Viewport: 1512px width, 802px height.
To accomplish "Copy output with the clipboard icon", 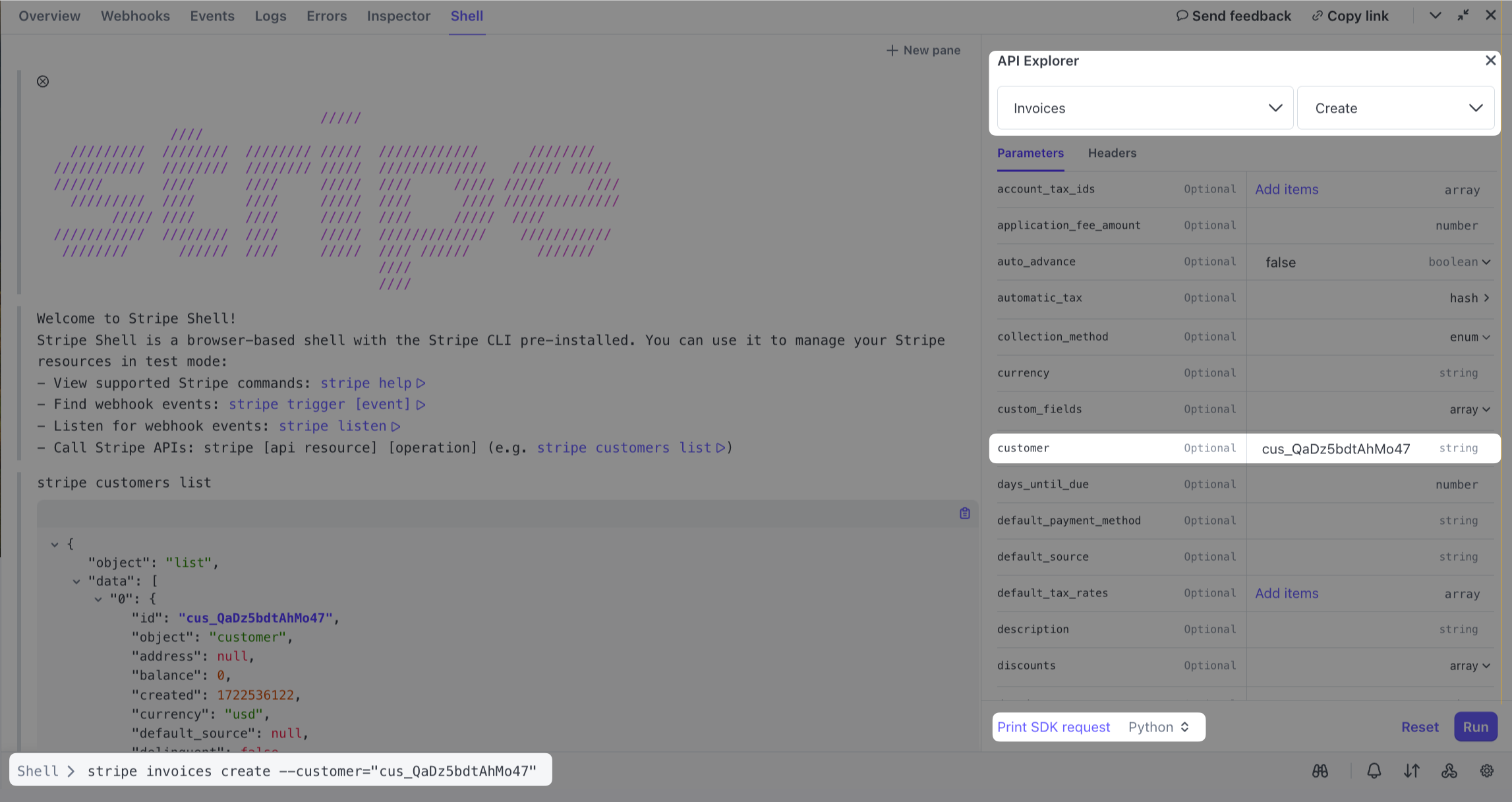I will click(964, 513).
